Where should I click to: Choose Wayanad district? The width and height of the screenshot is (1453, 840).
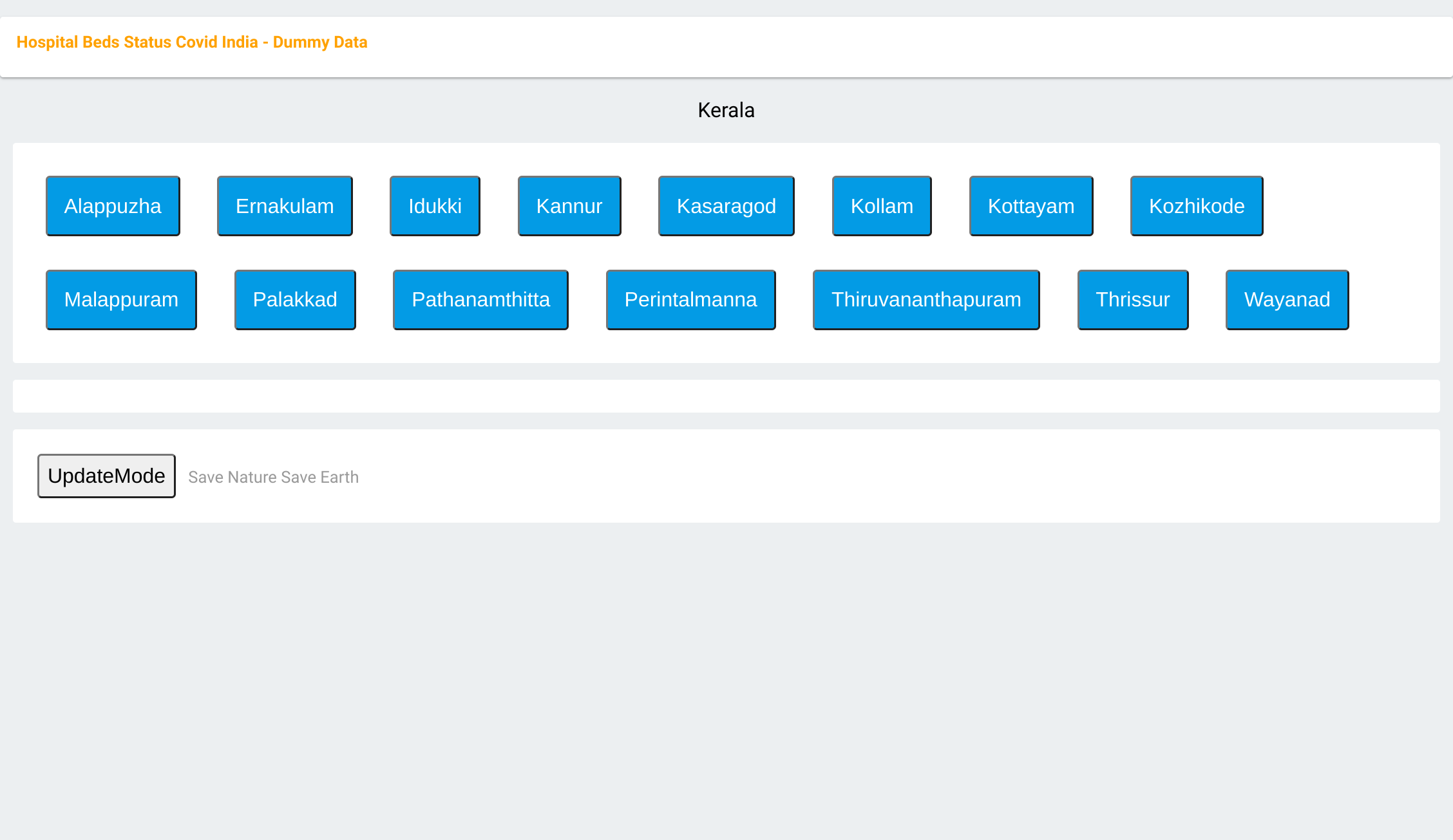[1287, 300]
